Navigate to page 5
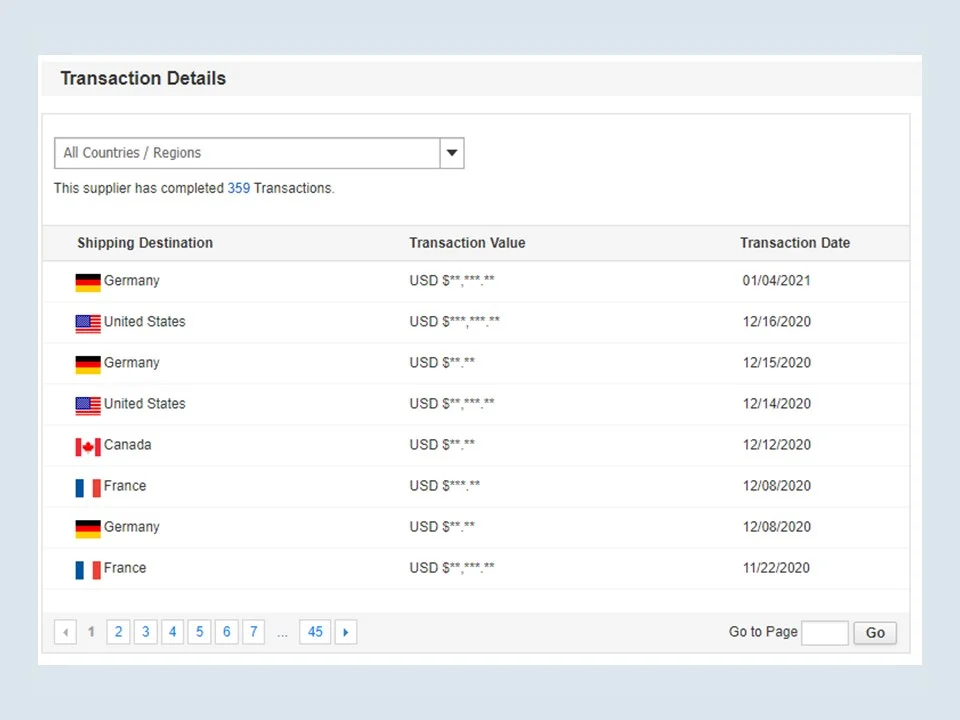The image size is (960, 720). pyautogui.click(x=200, y=632)
